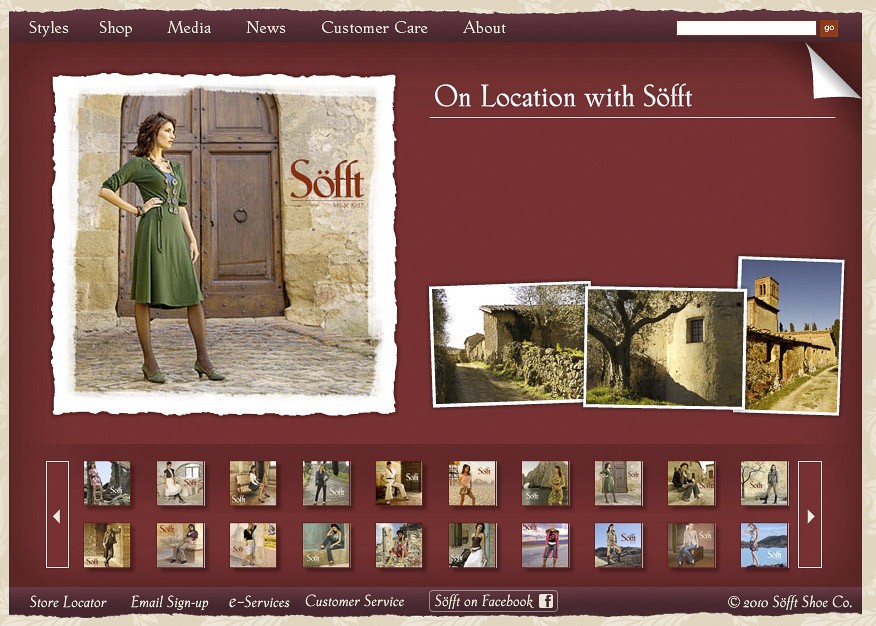Select thumbnail of woman in red dress on rocks

pos(399,545)
